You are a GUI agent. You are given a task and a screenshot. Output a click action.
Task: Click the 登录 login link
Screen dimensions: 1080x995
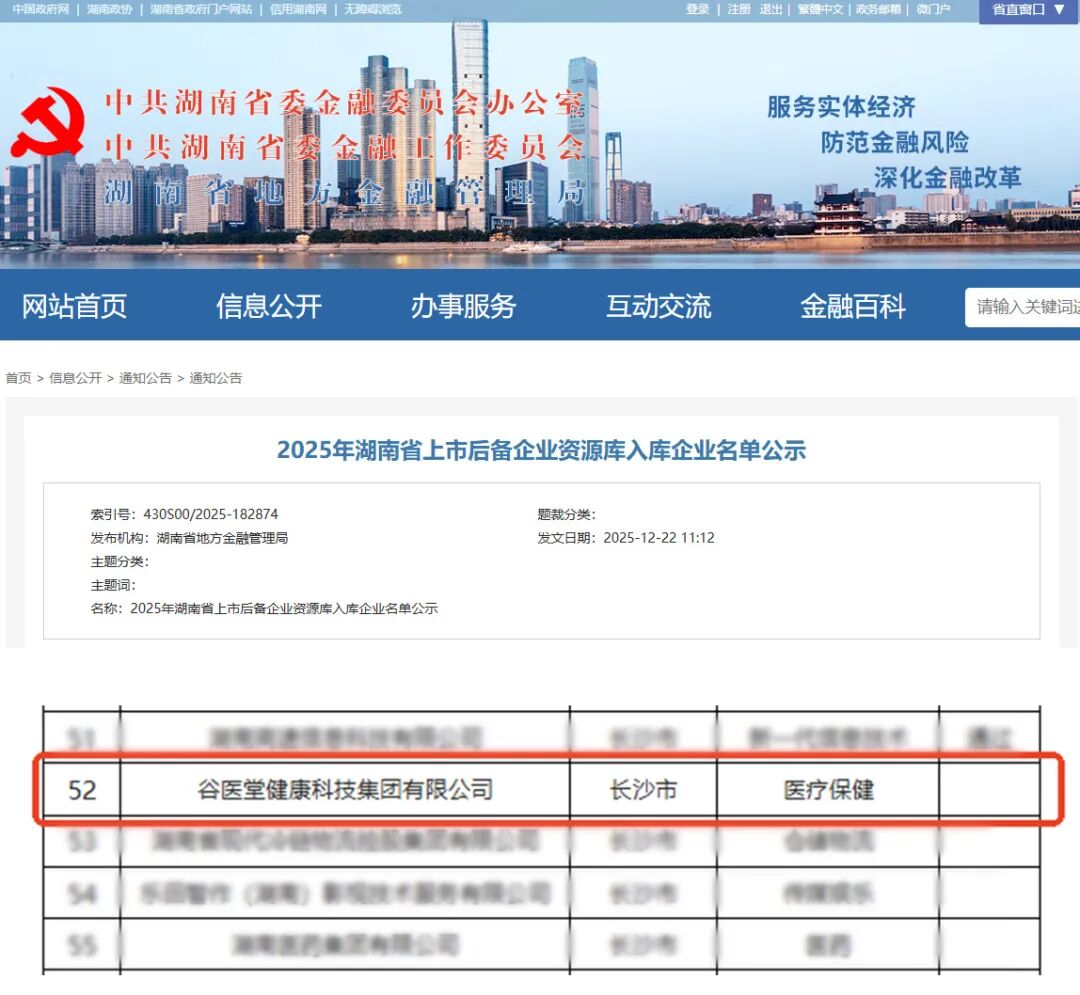coord(697,9)
